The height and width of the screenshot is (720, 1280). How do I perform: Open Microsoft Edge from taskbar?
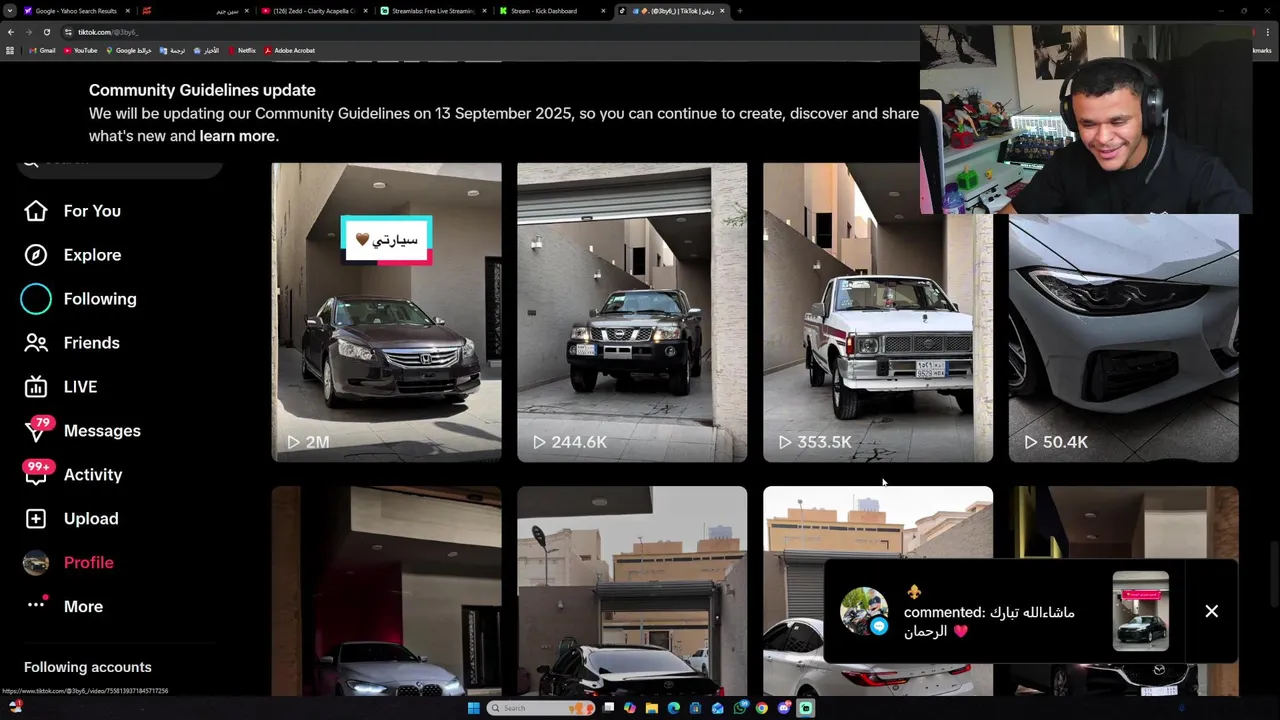tap(673, 708)
